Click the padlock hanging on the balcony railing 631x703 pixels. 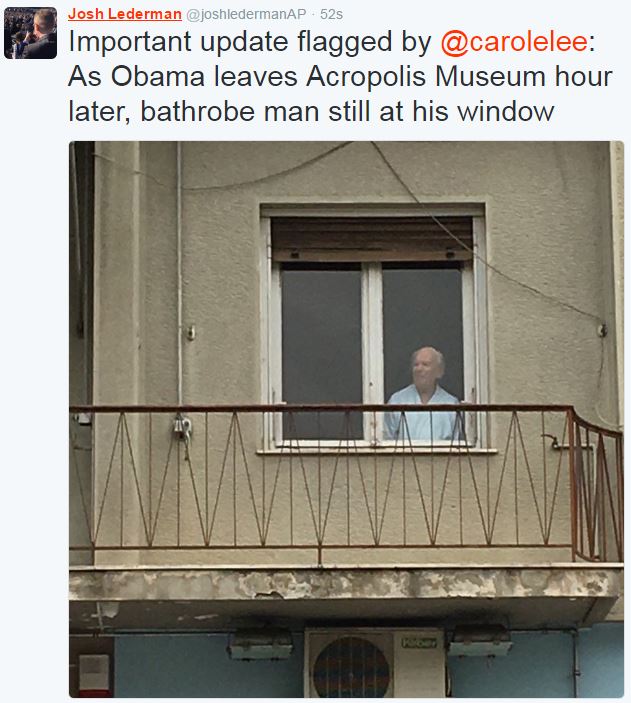click(x=182, y=429)
